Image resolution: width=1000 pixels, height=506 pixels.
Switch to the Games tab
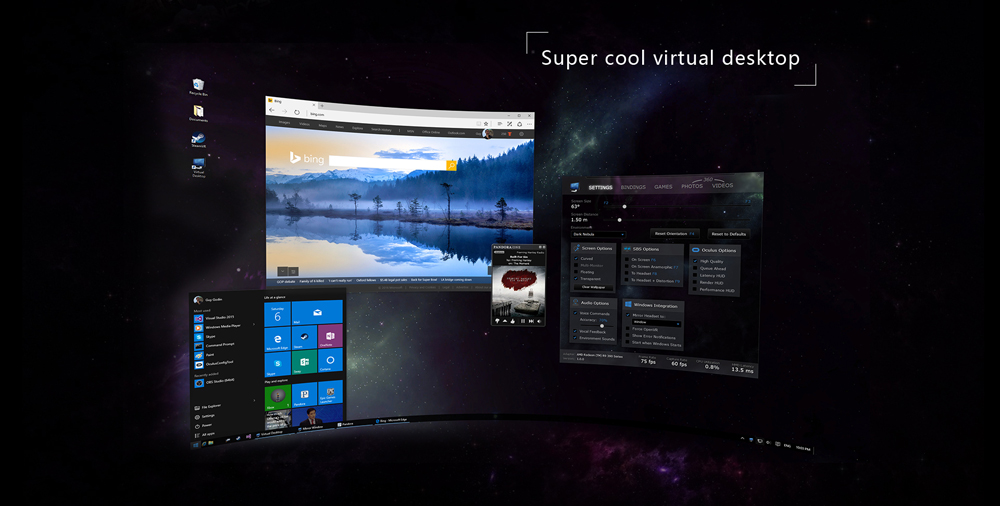click(663, 187)
